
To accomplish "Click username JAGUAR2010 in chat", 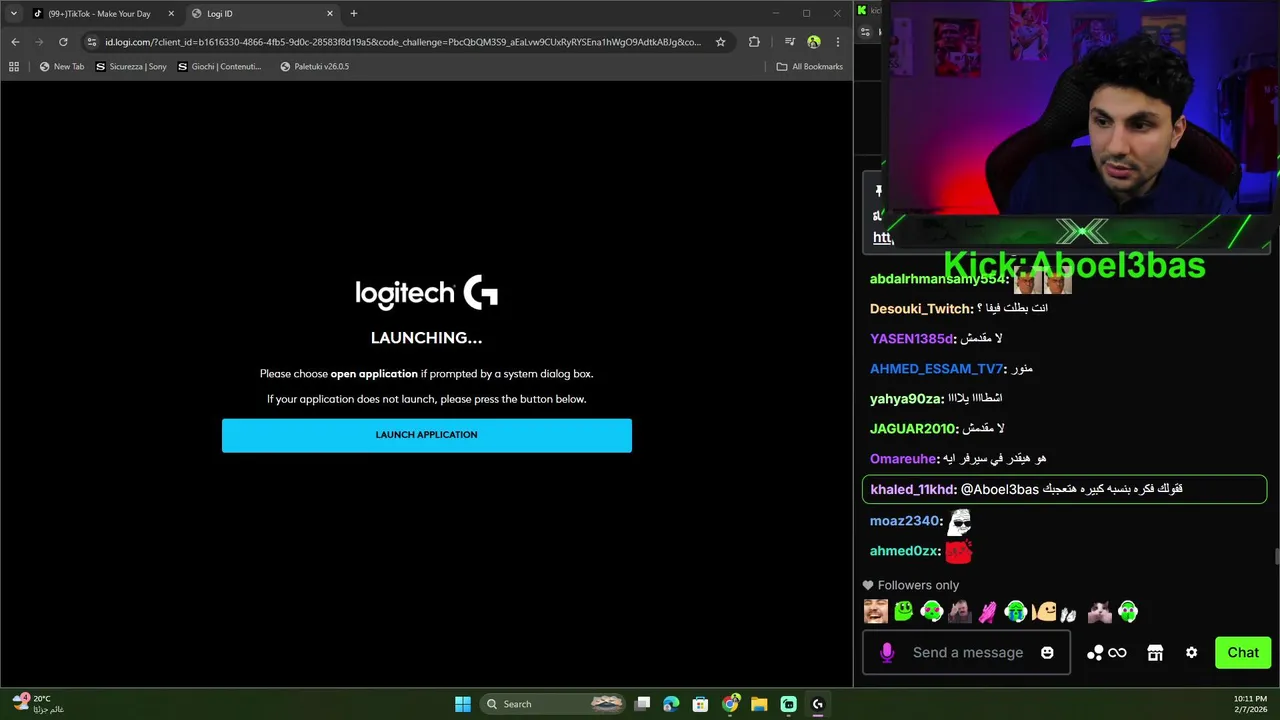I will click(912, 429).
